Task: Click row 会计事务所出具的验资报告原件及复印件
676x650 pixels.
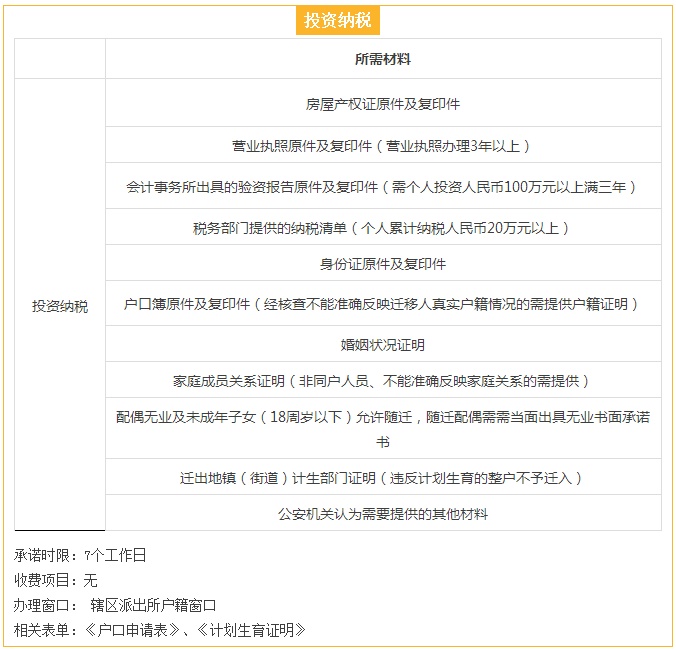Action: [x=383, y=186]
